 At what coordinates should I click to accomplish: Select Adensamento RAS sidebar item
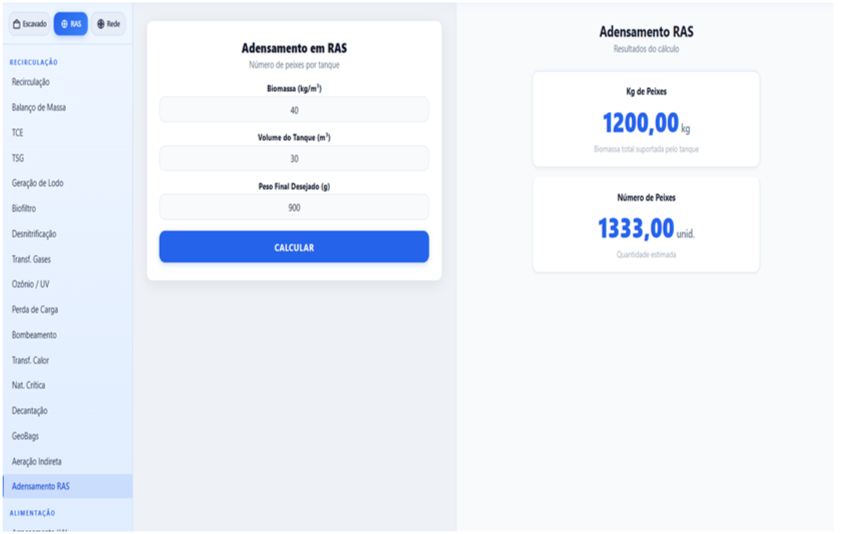point(67,486)
